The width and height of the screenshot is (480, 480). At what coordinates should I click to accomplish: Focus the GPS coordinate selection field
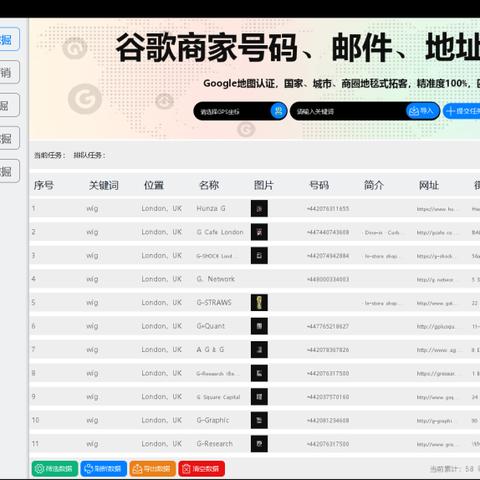tap(240, 111)
